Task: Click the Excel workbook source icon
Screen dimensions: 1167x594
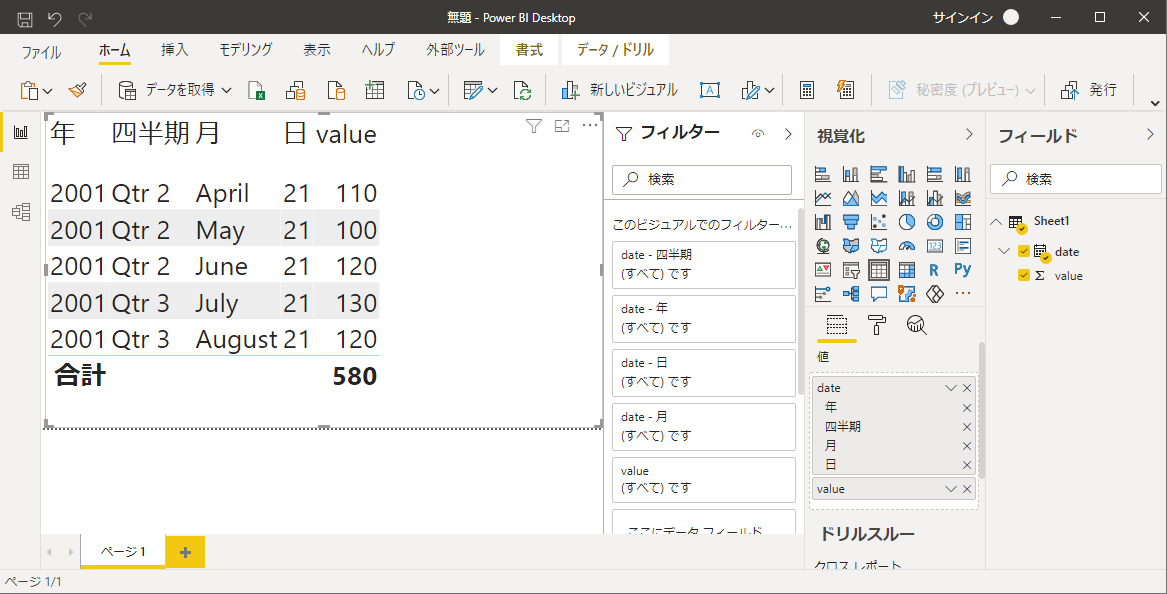Action: click(x=257, y=91)
